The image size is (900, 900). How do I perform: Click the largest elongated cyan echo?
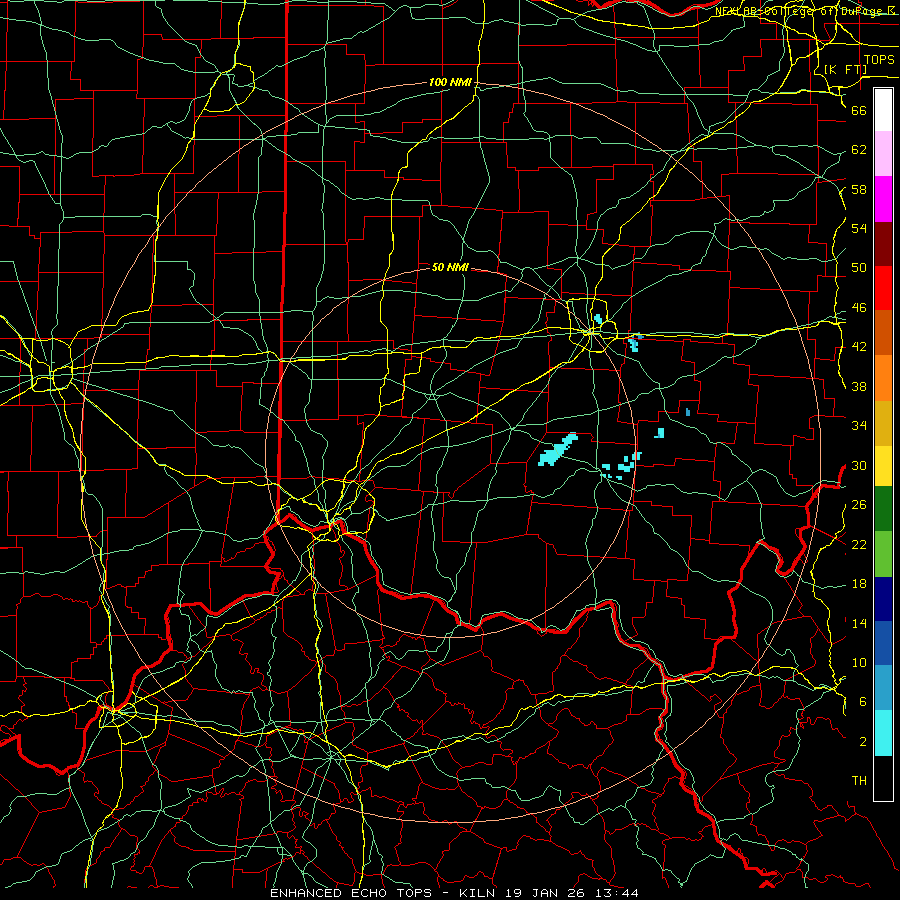pyautogui.click(x=557, y=451)
